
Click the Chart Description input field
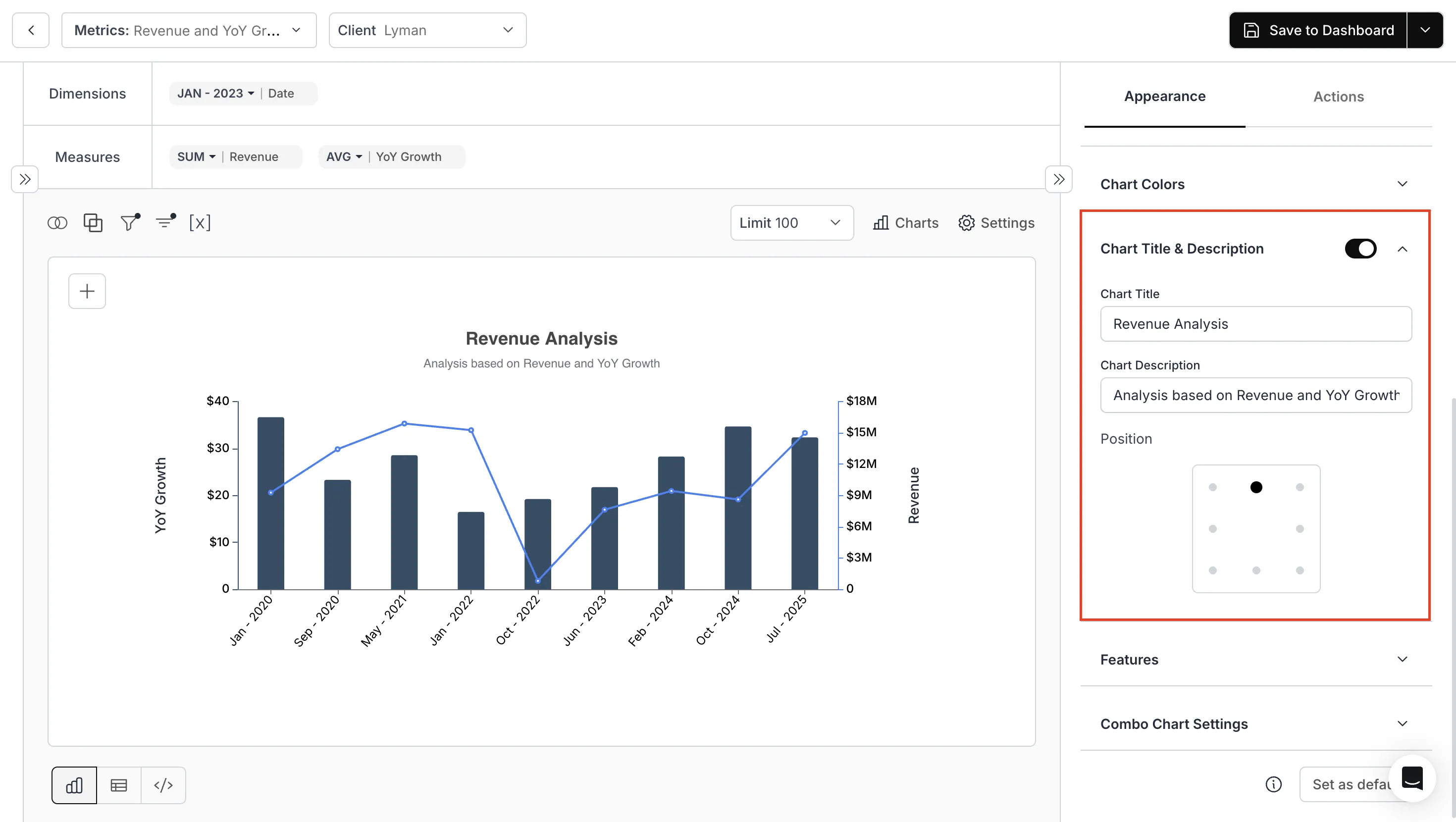point(1255,395)
